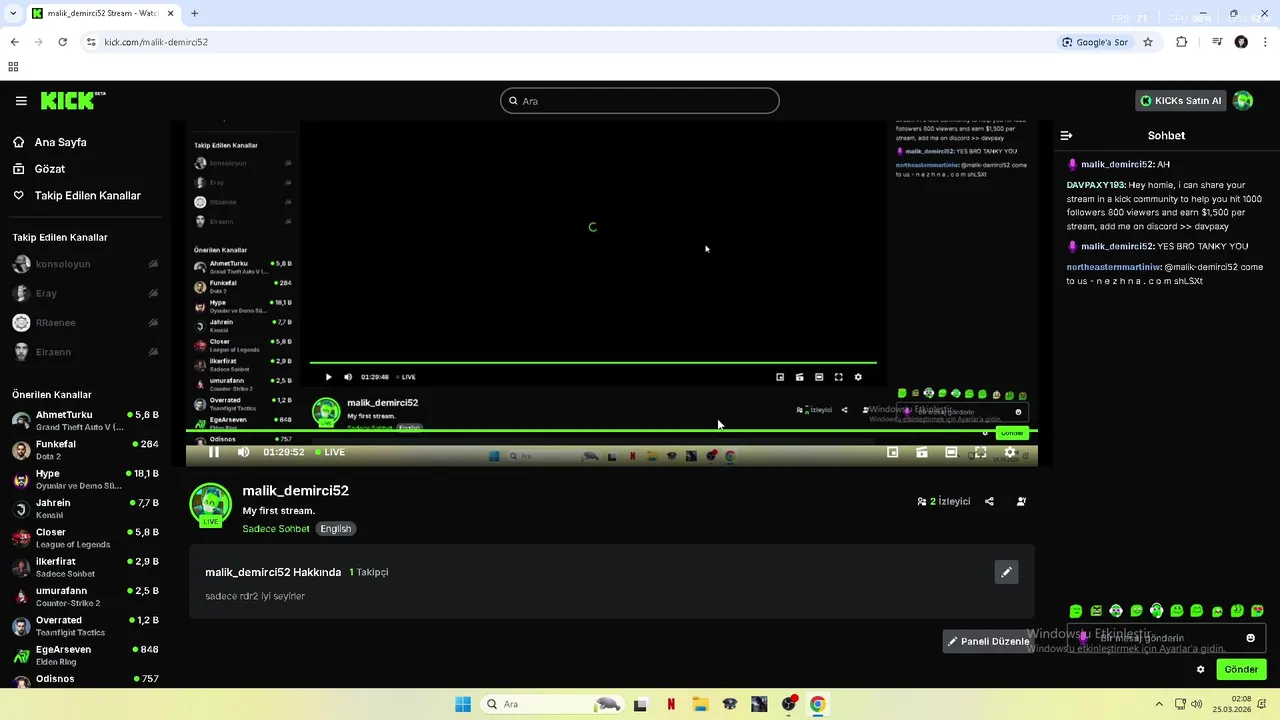Open followed channel RRaenee
1280x720 pixels.
(x=85, y=323)
